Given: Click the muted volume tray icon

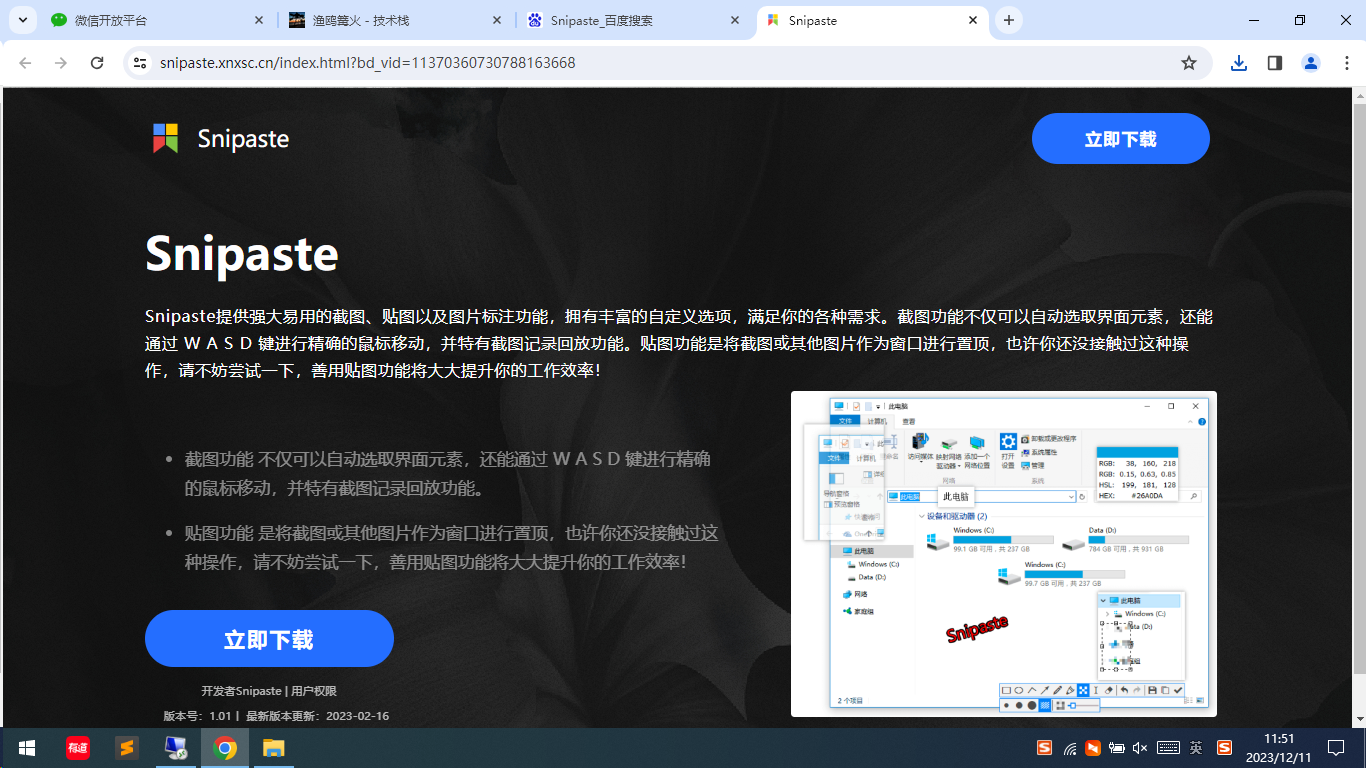Looking at the screenshot, I should click(1141, 748).
